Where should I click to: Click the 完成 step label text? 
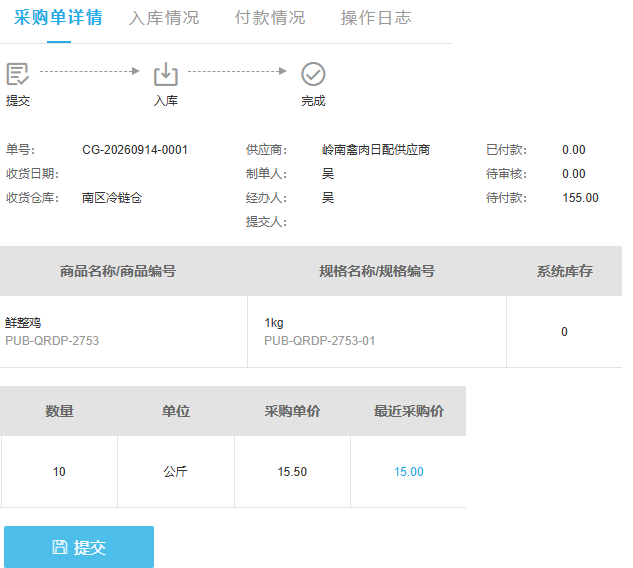coord(313,101)
